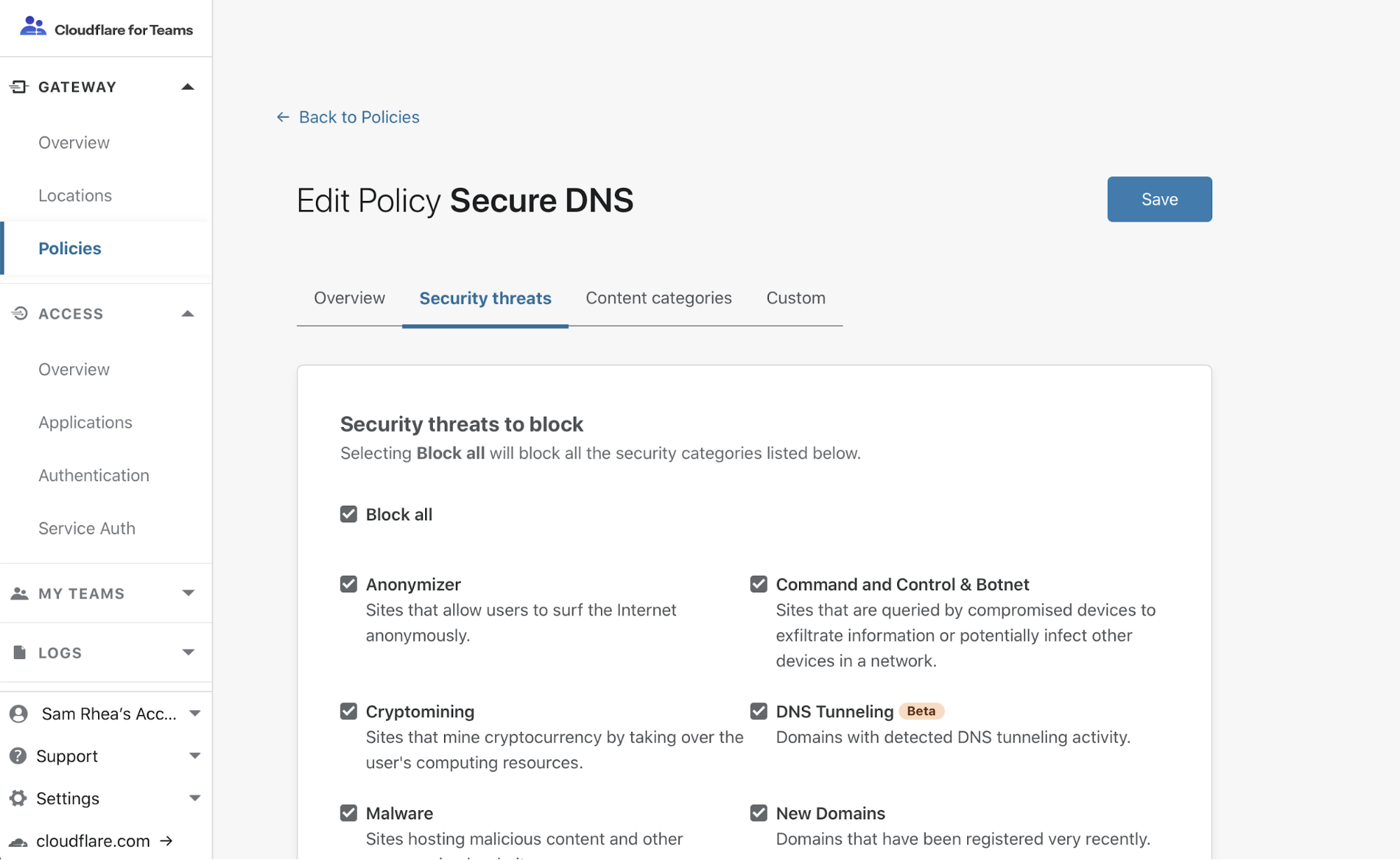The image size is (1400, 860).
Task: Click the My Teams people icon
Action: tap(20, 594)
